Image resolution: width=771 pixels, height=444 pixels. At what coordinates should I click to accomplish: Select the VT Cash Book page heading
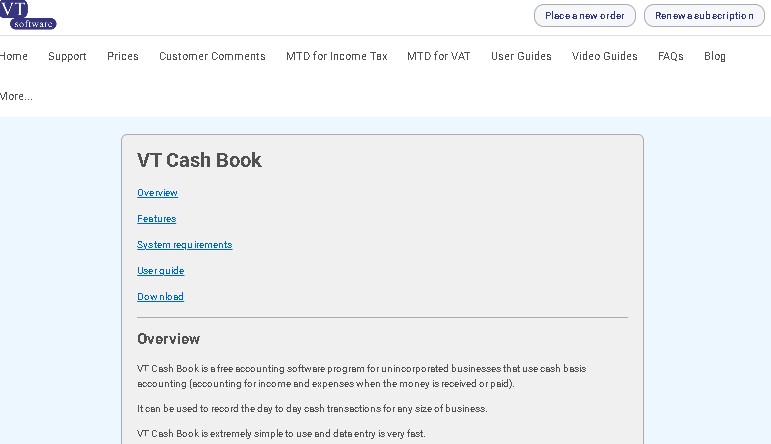pos(199,160)
